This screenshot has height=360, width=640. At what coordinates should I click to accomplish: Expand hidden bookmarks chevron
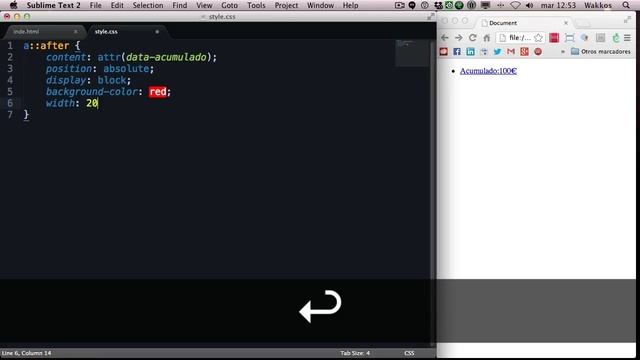563,52
